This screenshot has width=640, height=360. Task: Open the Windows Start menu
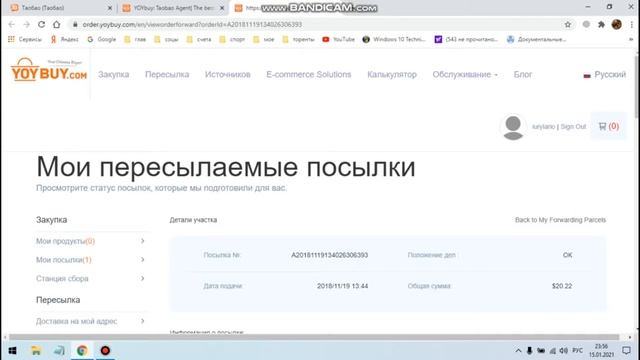point(12,351)
